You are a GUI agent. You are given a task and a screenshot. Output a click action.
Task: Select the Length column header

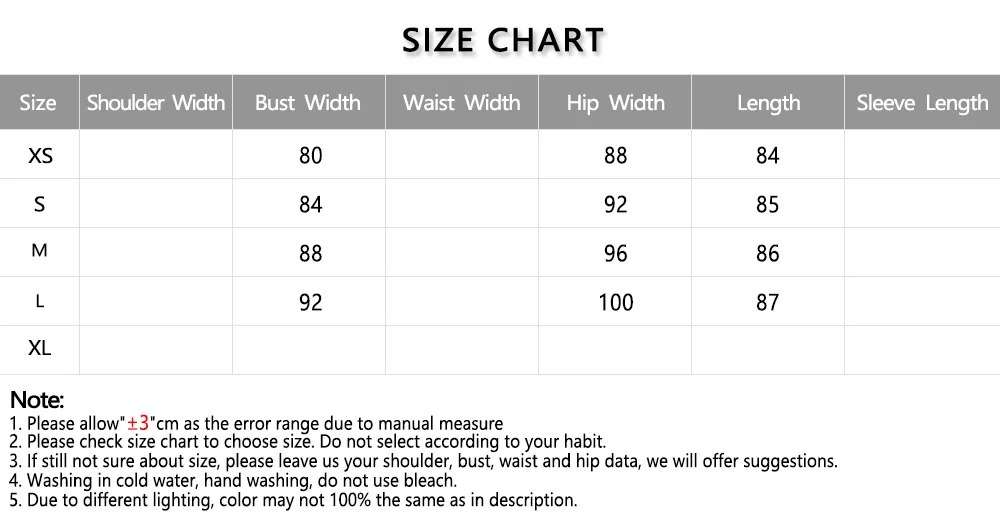(x=768, y=103)
